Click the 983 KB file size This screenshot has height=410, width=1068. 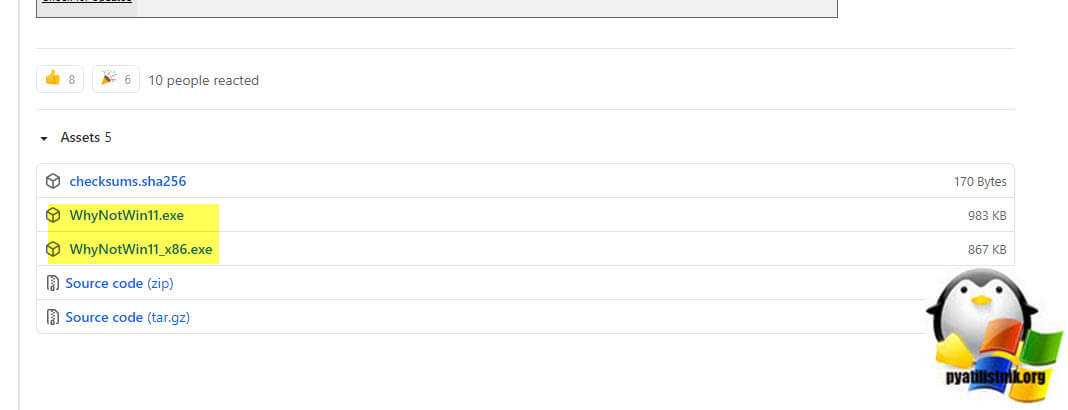[986, 216]
